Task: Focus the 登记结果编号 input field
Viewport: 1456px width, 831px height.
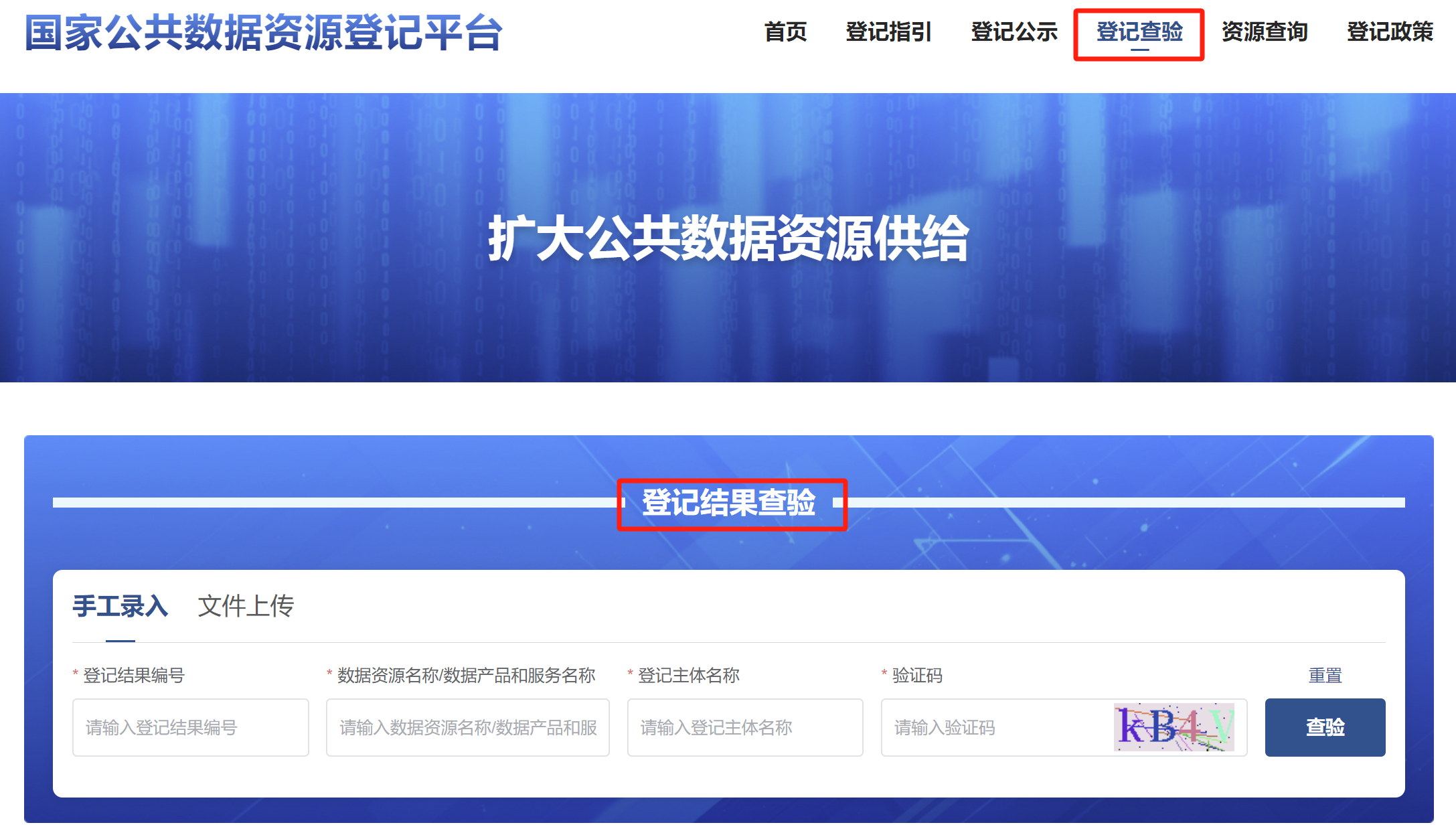Action: [x=190, y=727]
